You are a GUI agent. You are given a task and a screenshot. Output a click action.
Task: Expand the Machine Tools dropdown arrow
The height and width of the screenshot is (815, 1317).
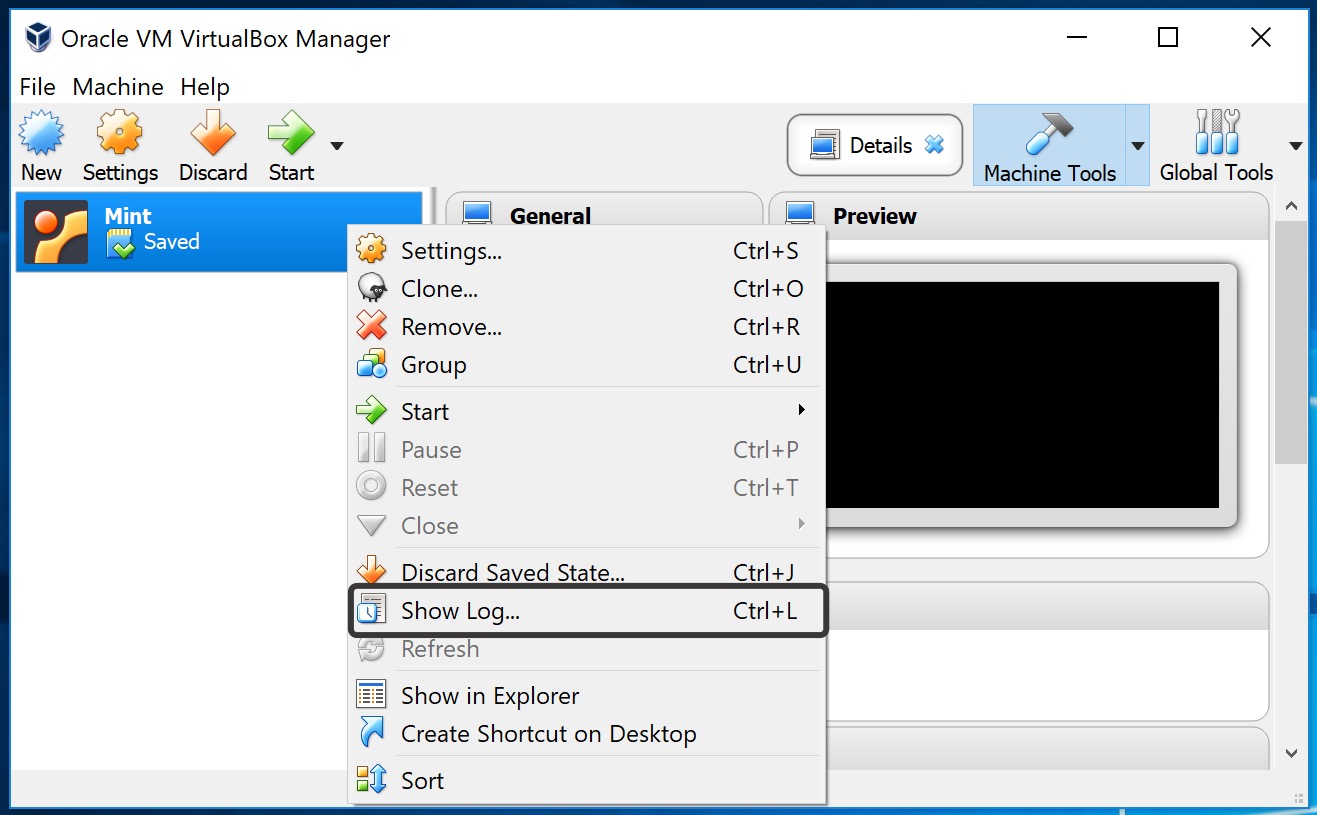(1138, 146)
